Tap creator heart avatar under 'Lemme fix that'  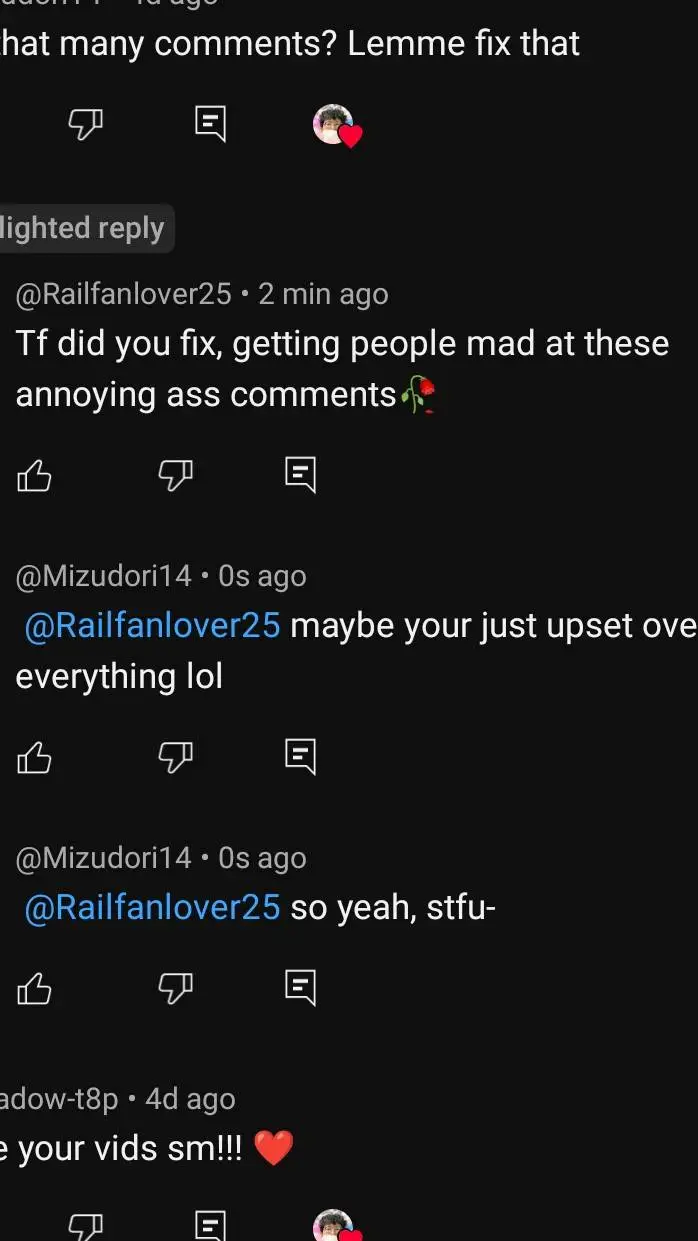coord(335,125)
